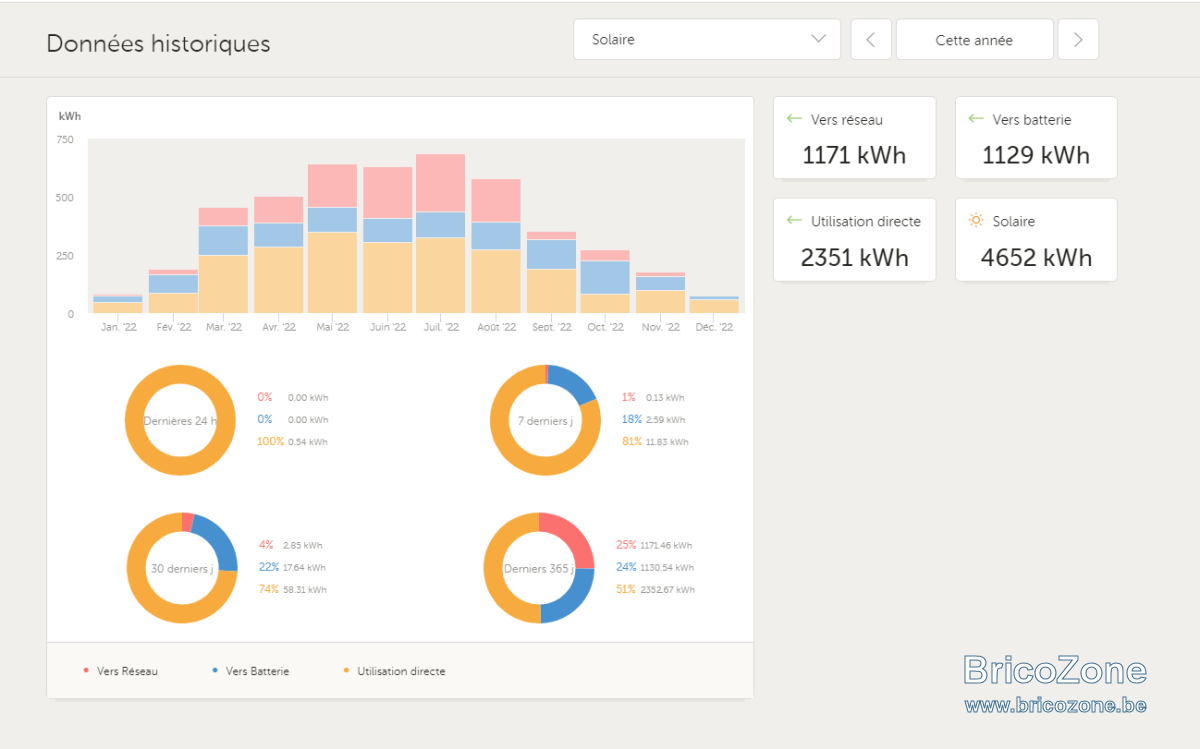Click the 'Dernières 24 h' donut chart
Viewport: 1200px width, 749px height.
[180, 421]
